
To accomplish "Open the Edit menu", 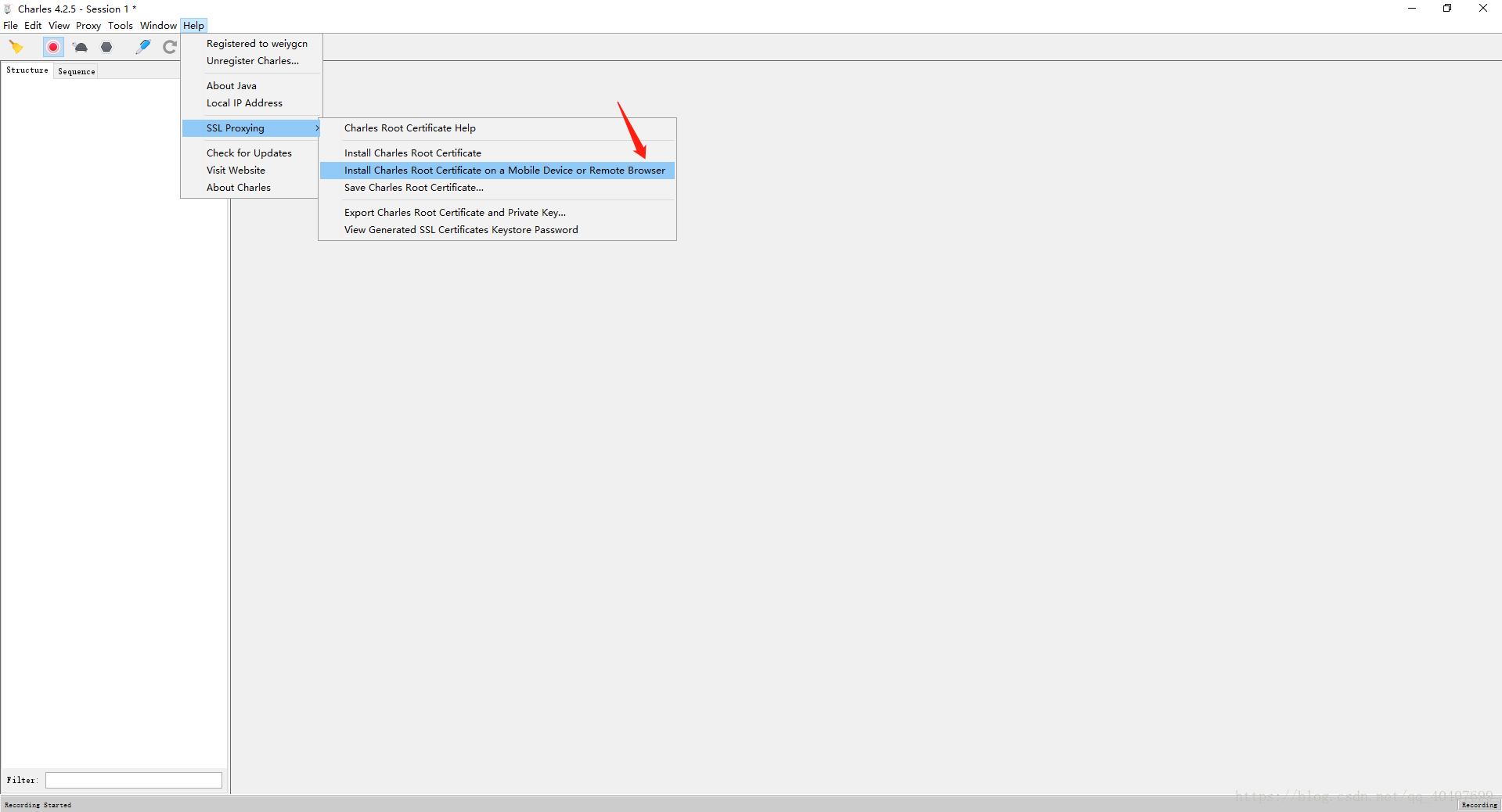I will (x=33, y=25).
